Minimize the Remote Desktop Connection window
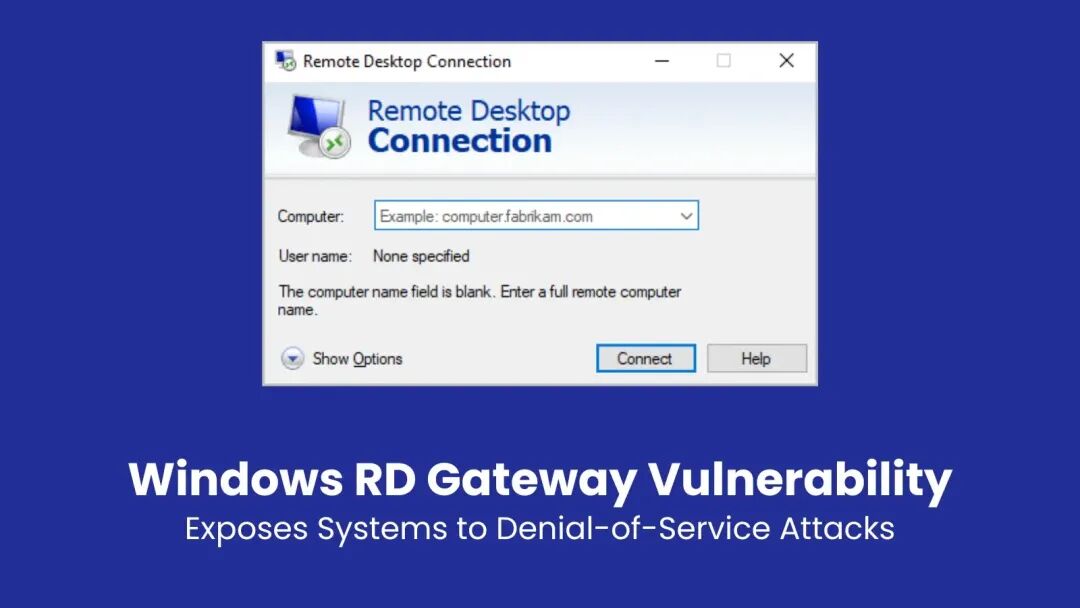 click(x=662, y=61)
